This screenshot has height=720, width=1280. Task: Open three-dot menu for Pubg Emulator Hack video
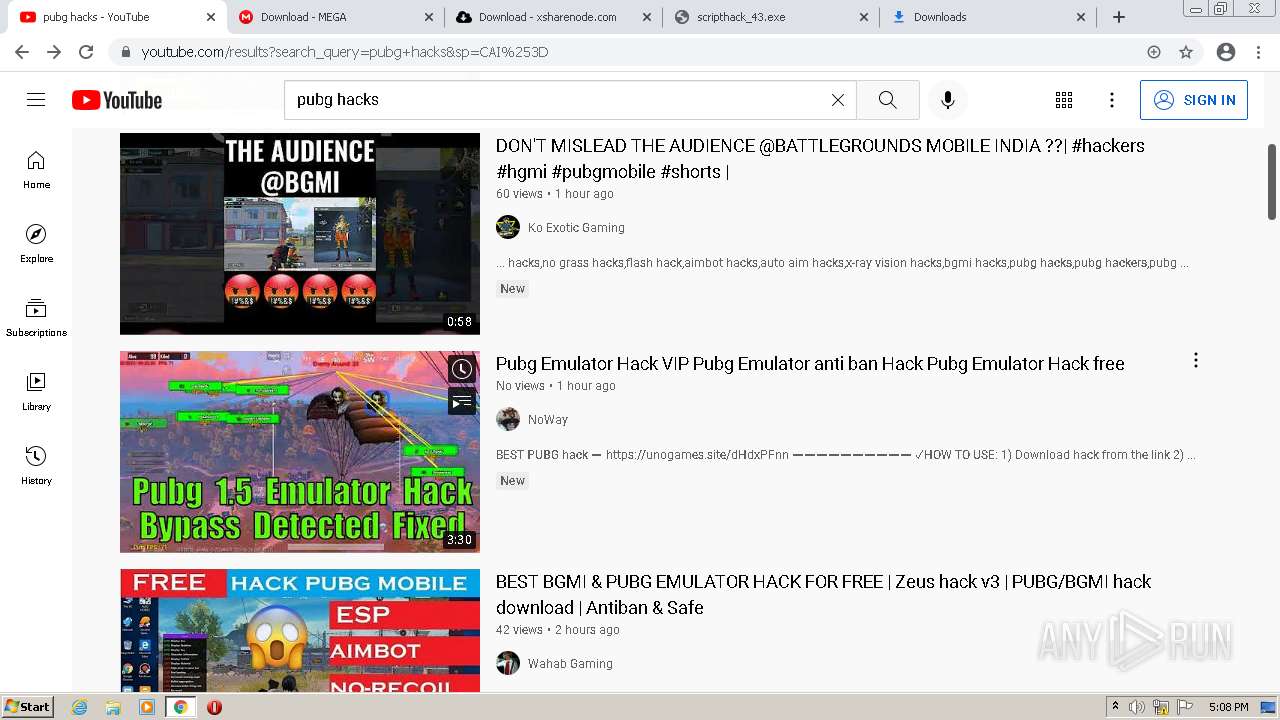coord(1195,360)
